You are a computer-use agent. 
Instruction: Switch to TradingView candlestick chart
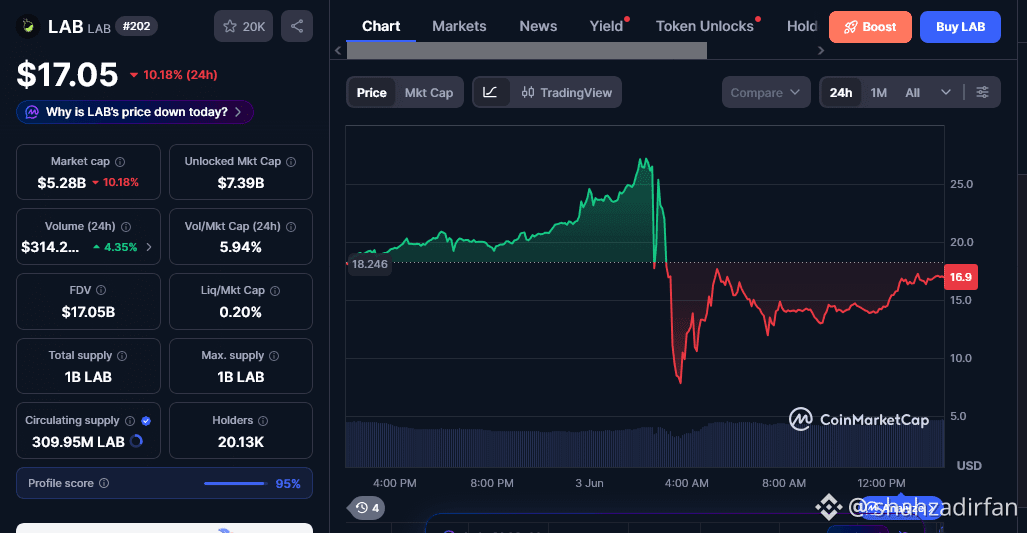point(567,92)
